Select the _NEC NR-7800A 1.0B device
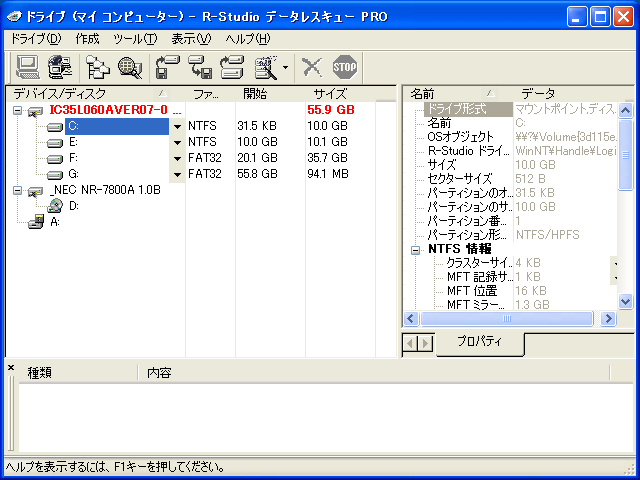Viewport: 640px width, 480px height. click(105, 190)
